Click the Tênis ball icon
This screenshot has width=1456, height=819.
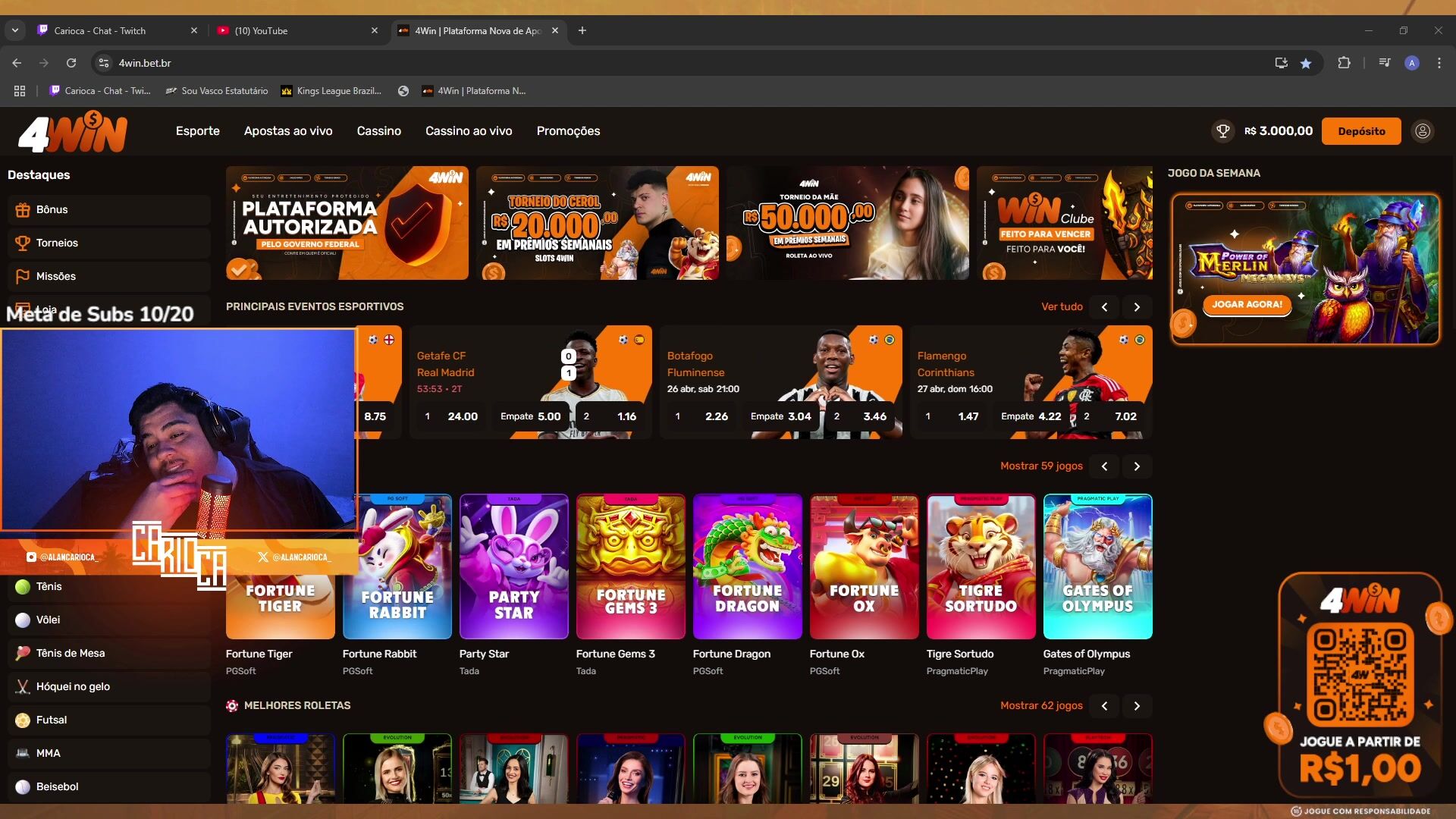pyautogui.click(x=23, y=587)
